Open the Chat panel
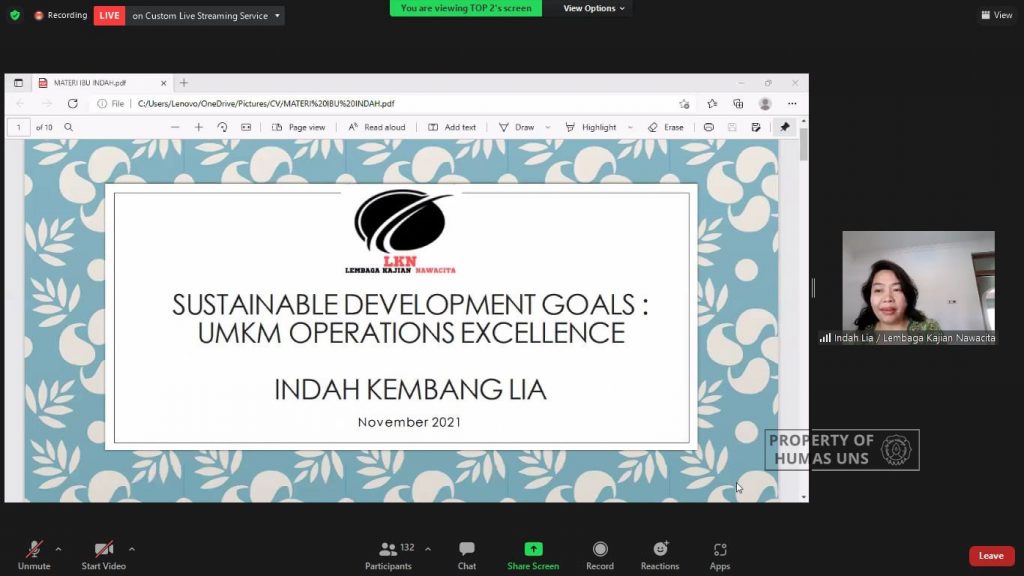Screen dimensions: 1024x576 (x=466, y=556)
